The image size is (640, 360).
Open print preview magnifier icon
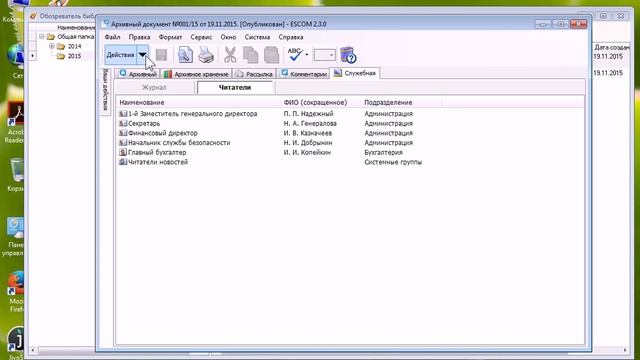(x=185, y=55)
